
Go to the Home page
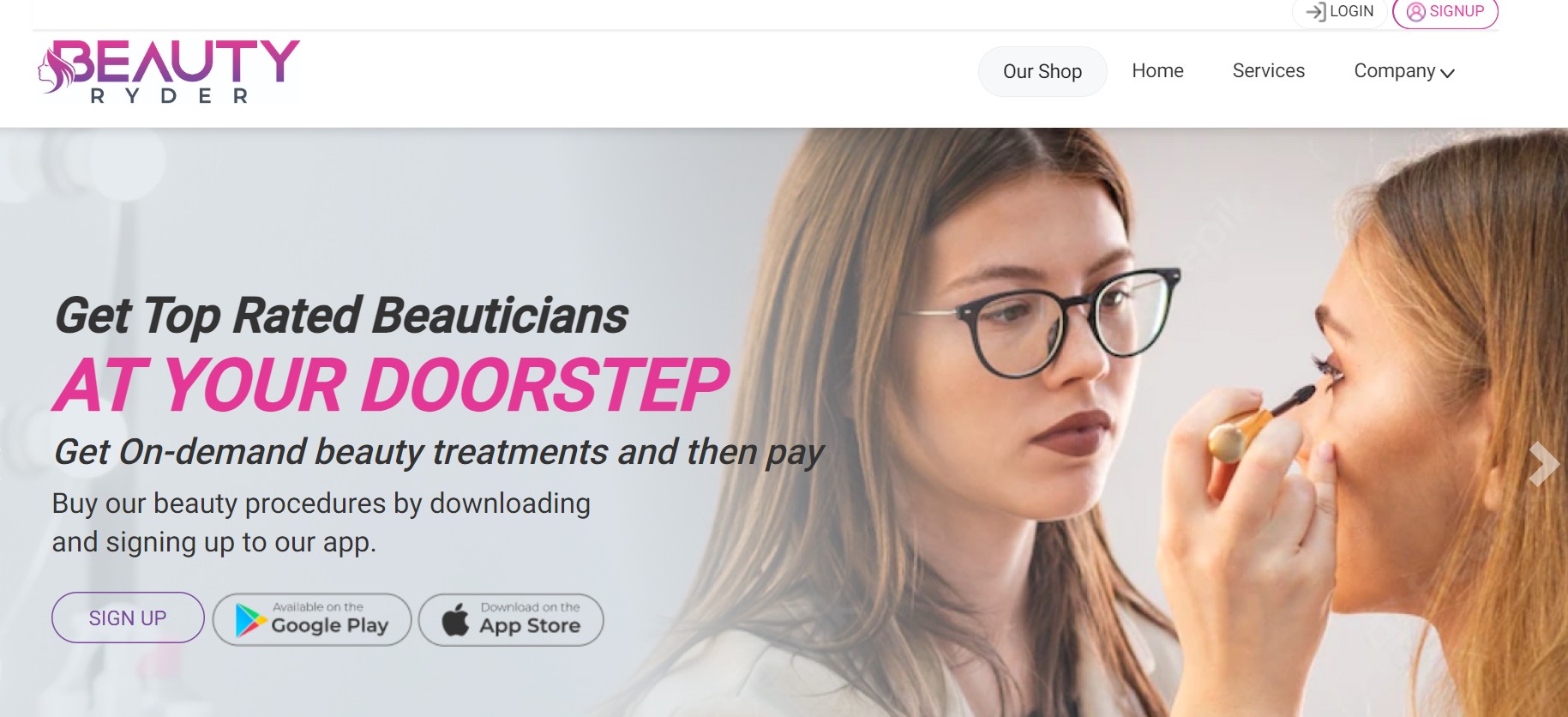pyautogui.click(x=1157, y=71)
